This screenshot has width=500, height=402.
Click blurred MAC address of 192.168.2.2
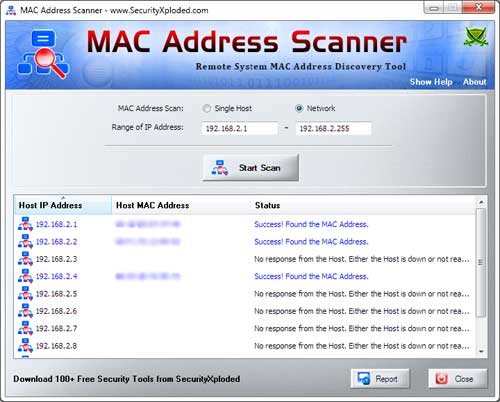pyautogui.click(x=148, y=241)
